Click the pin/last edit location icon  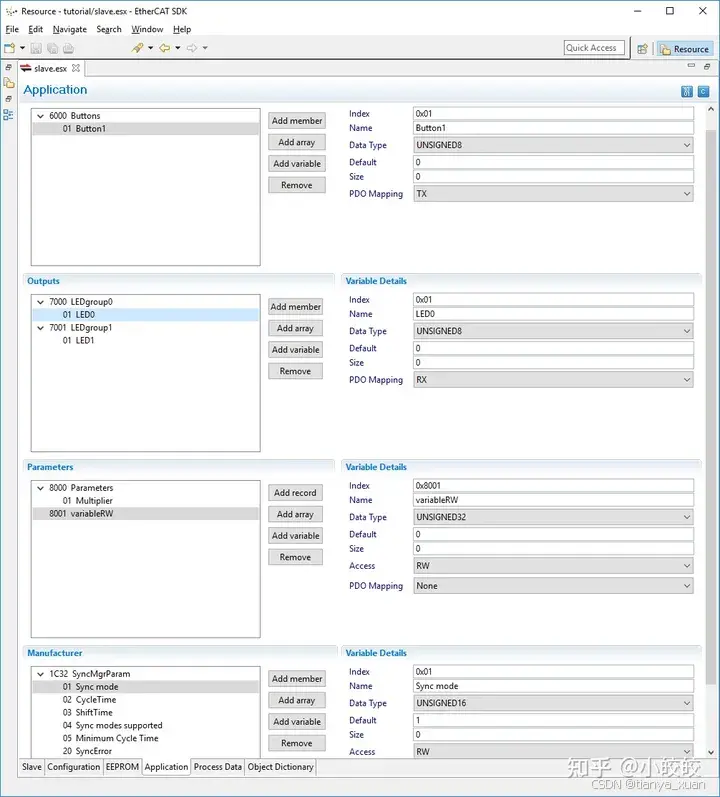[x=137, y=48]
